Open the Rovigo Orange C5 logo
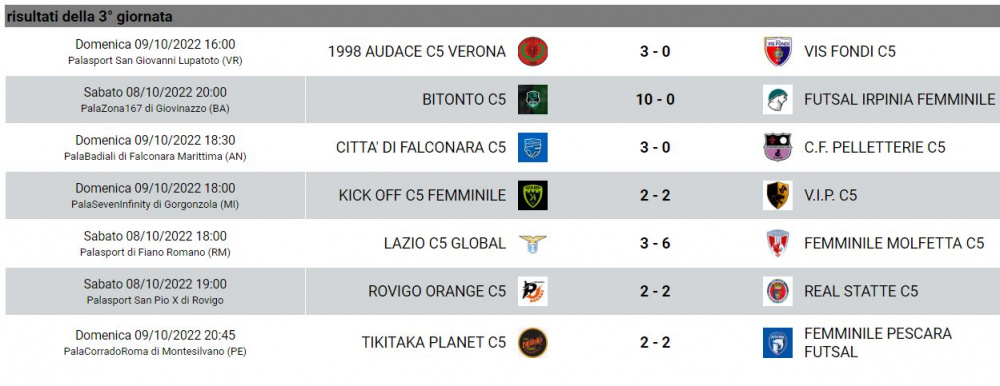This screenshot has width=1000, height=386. [533, 291]
